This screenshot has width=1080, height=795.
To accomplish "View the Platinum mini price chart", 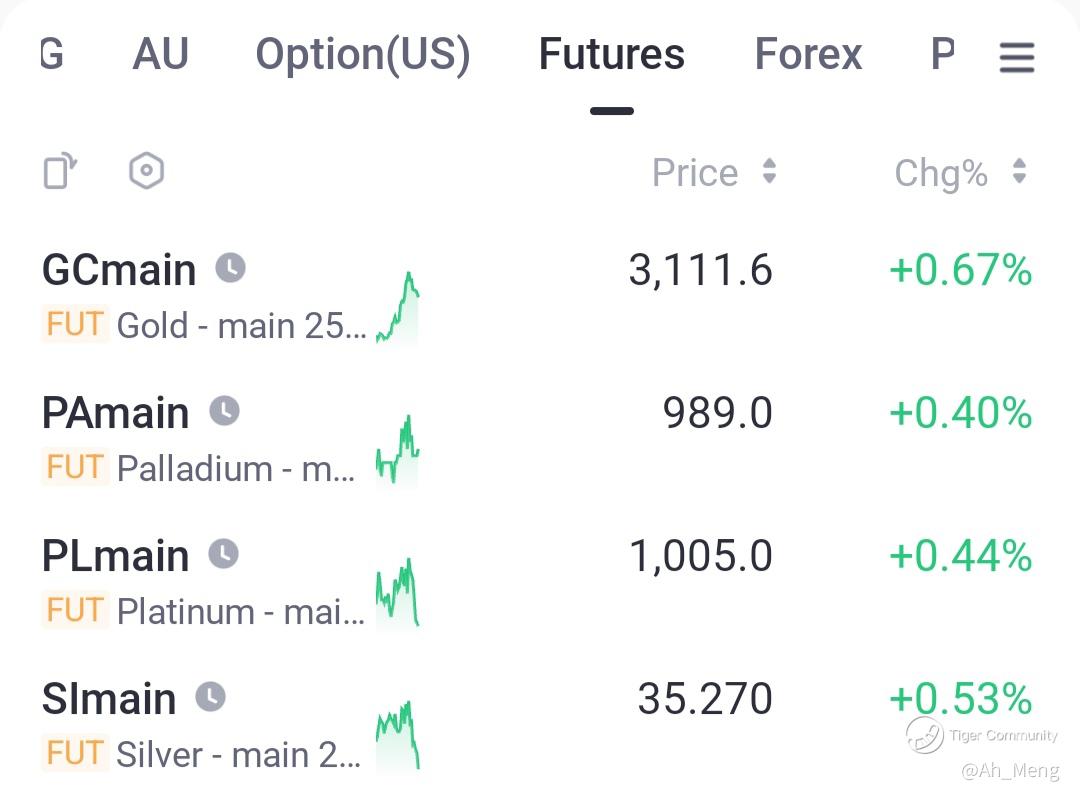I will pos(397,592).
